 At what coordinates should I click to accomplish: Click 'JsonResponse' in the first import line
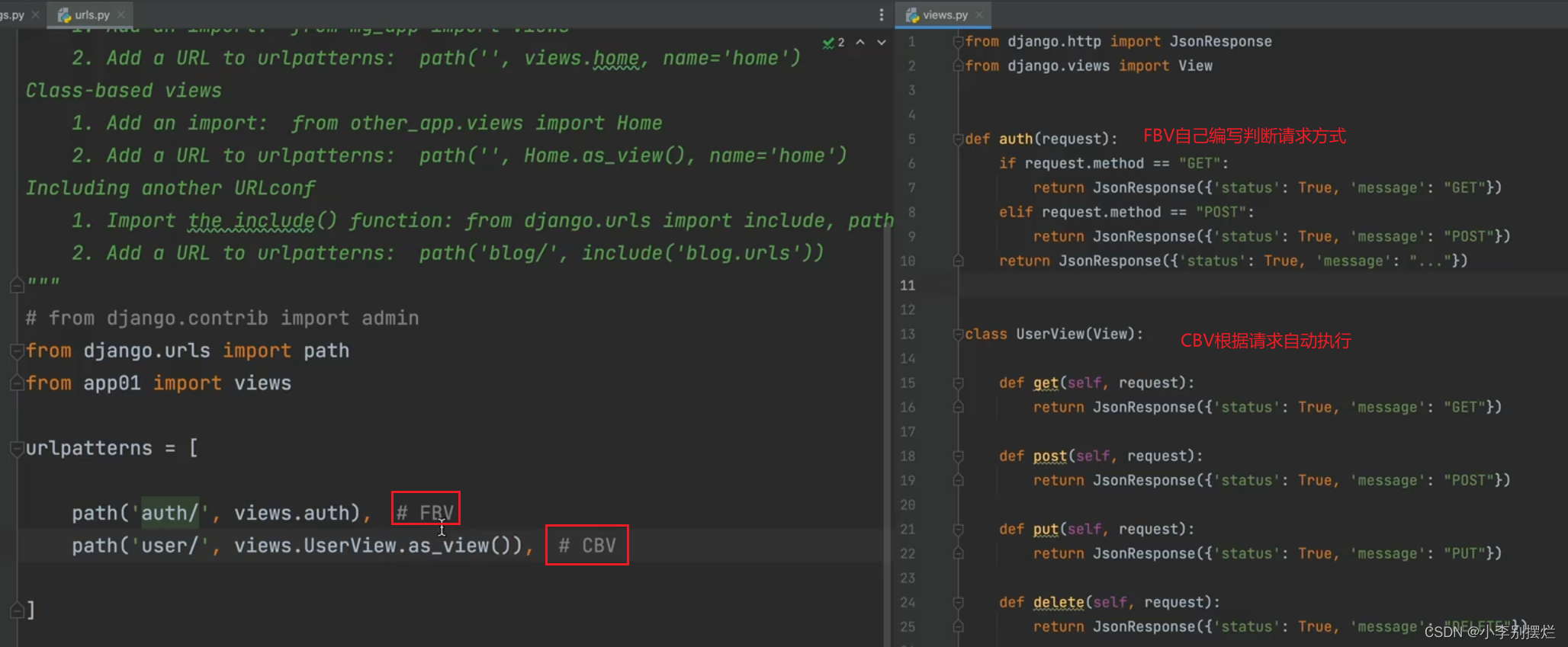click(1221, 42)
